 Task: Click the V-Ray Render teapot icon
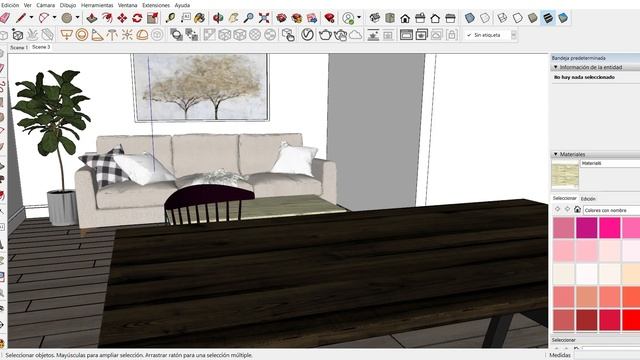[x=325, y=35]
